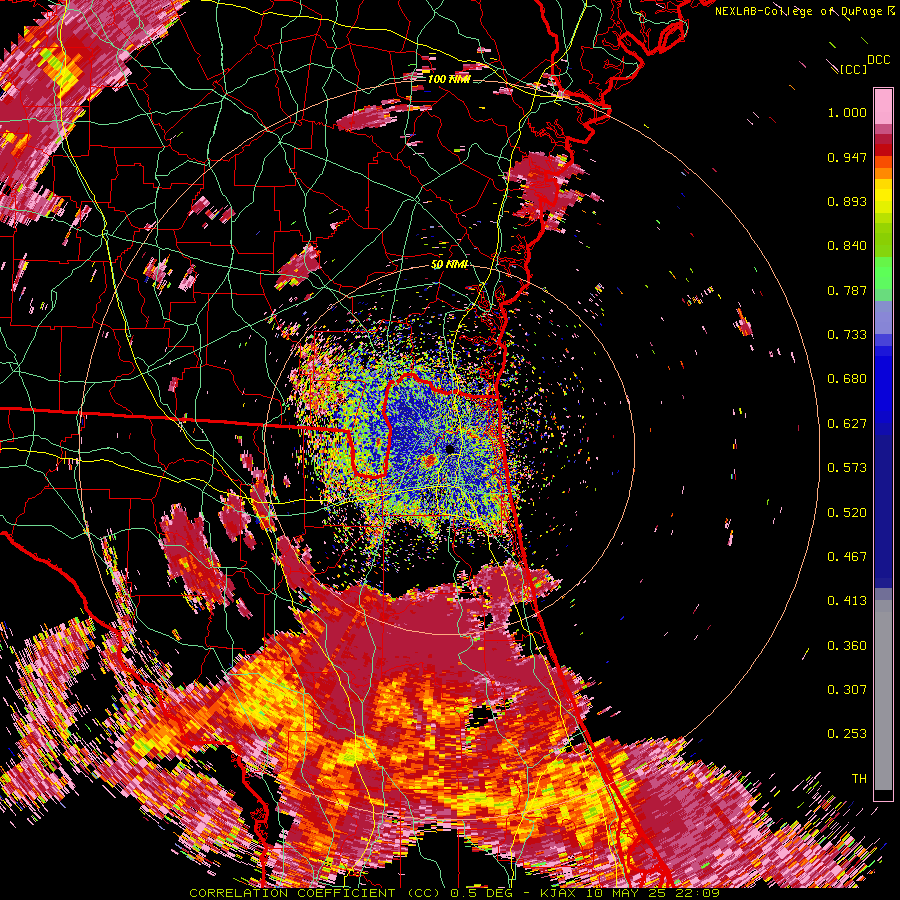Click the DCC label above the color scale
The image size is (900, 900).
878,60
